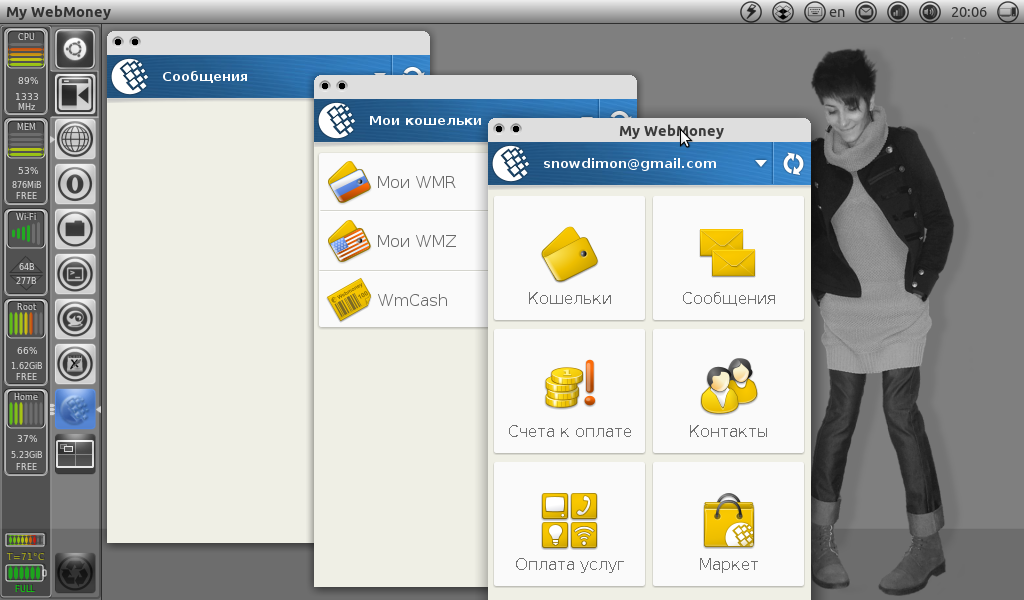Select the Мои WMZ wallet
Image resolution: width=1024 pixels, height=600 pixels.
coord(404,241)
